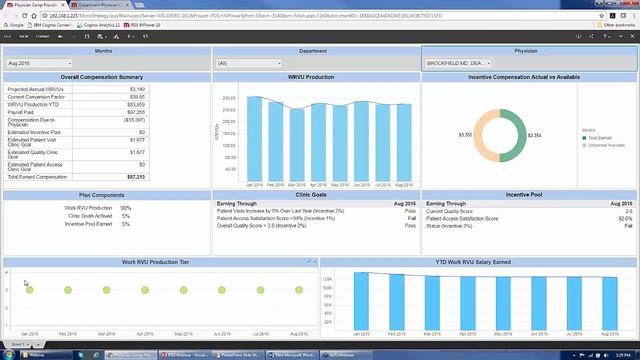Open the View menu
Viewport: 640px width, 360px height.
pyautogui.click(x=24, y=37)
